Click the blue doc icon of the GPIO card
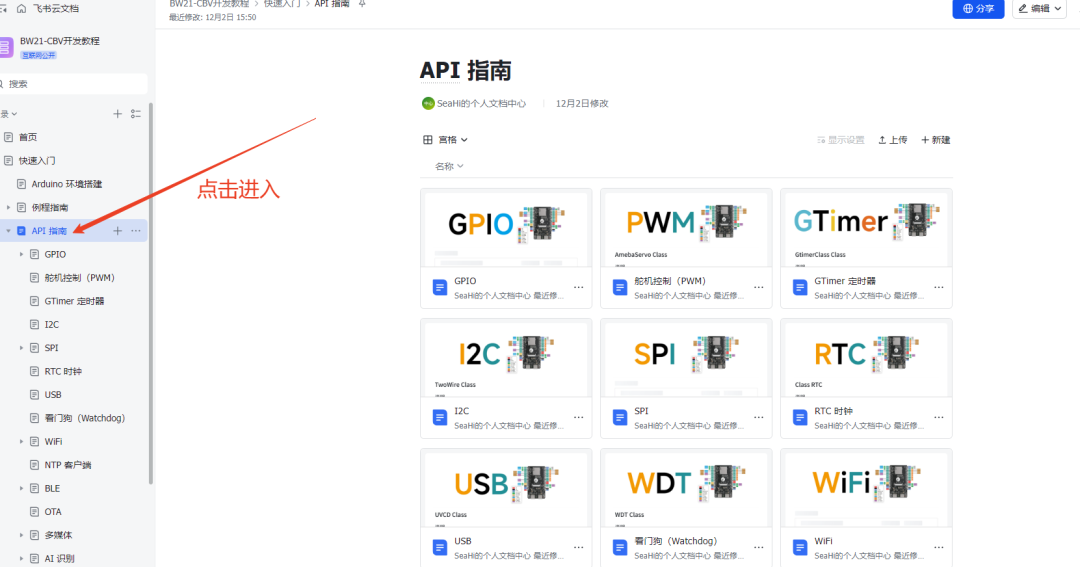The width and height of the screenshot is (1080, 567). [x=439, y=287]
